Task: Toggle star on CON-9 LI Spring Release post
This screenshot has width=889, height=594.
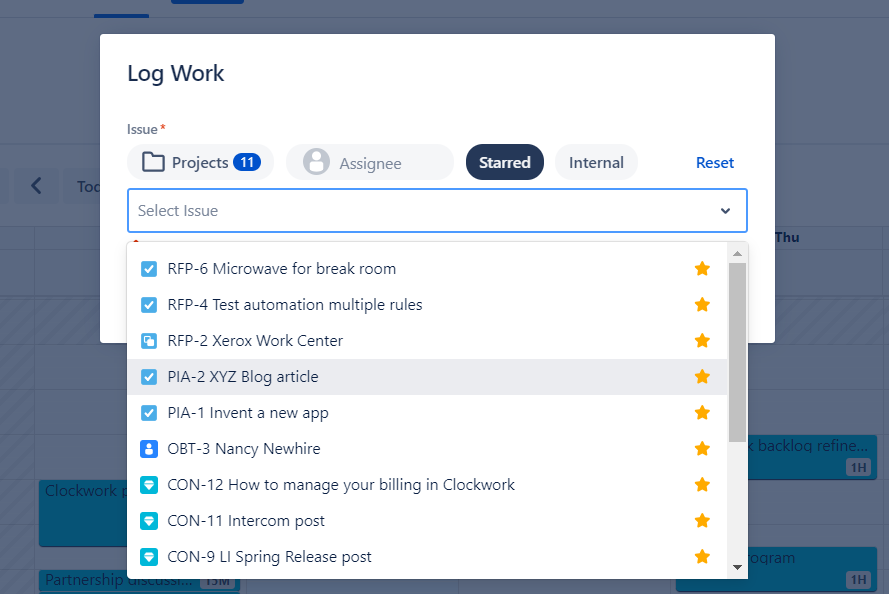Action: pos(702,557)
